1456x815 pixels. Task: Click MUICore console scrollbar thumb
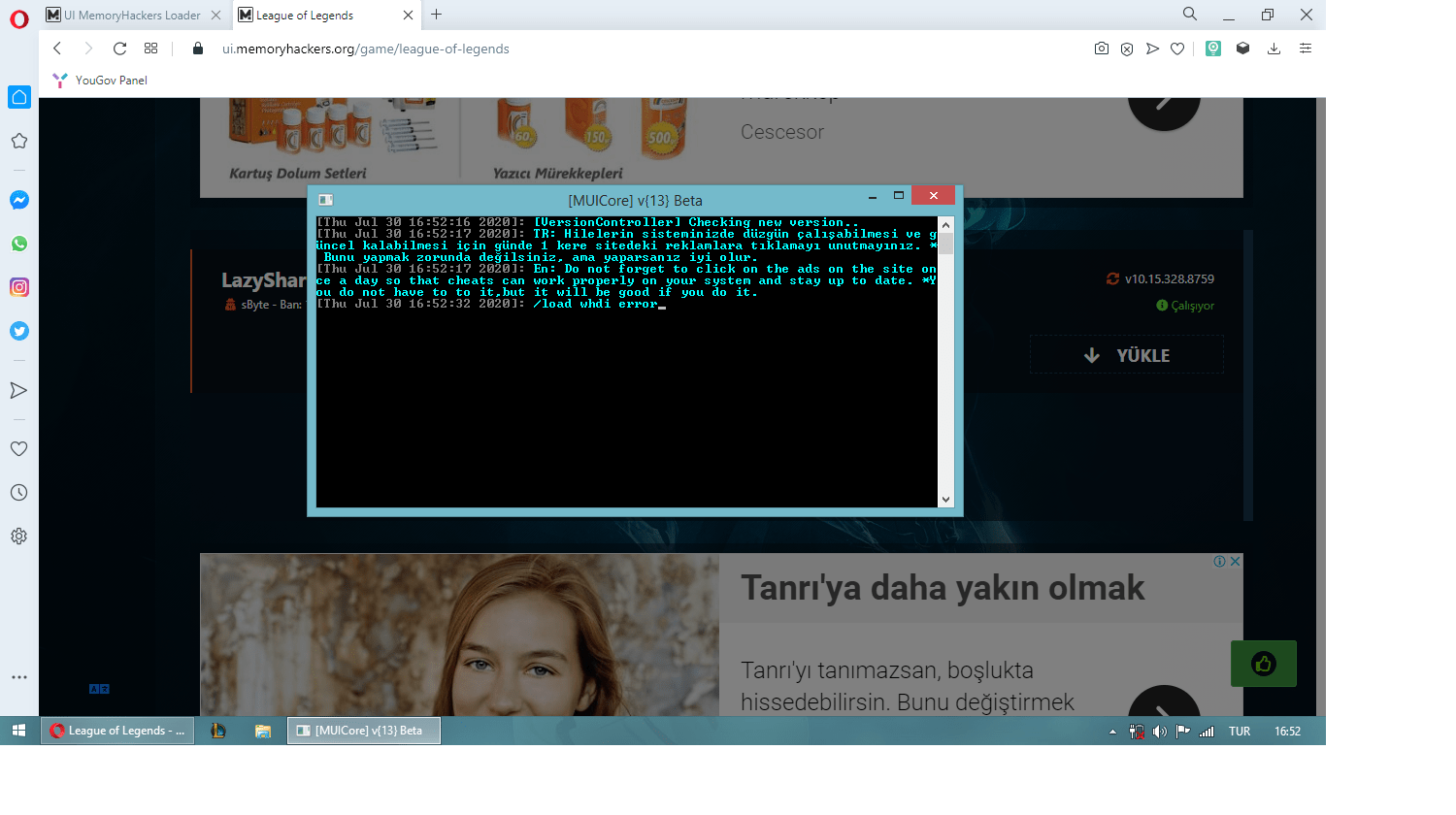[945, 244]
